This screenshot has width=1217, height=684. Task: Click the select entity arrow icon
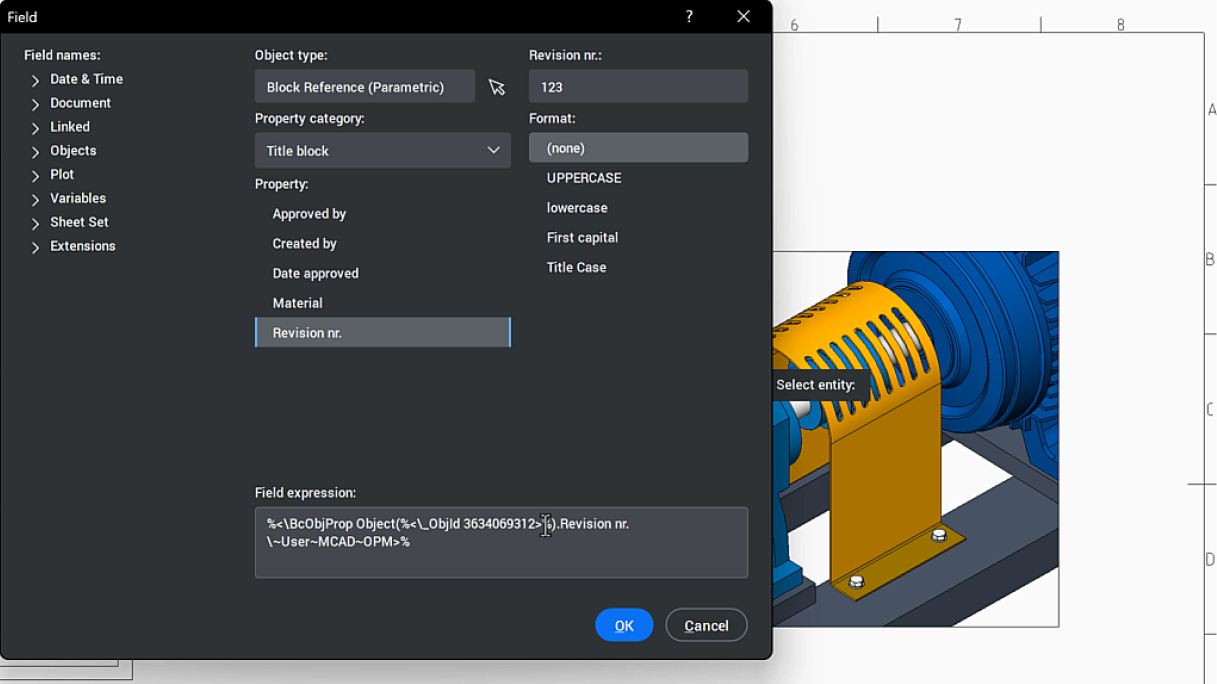click(x=496, y=87)
